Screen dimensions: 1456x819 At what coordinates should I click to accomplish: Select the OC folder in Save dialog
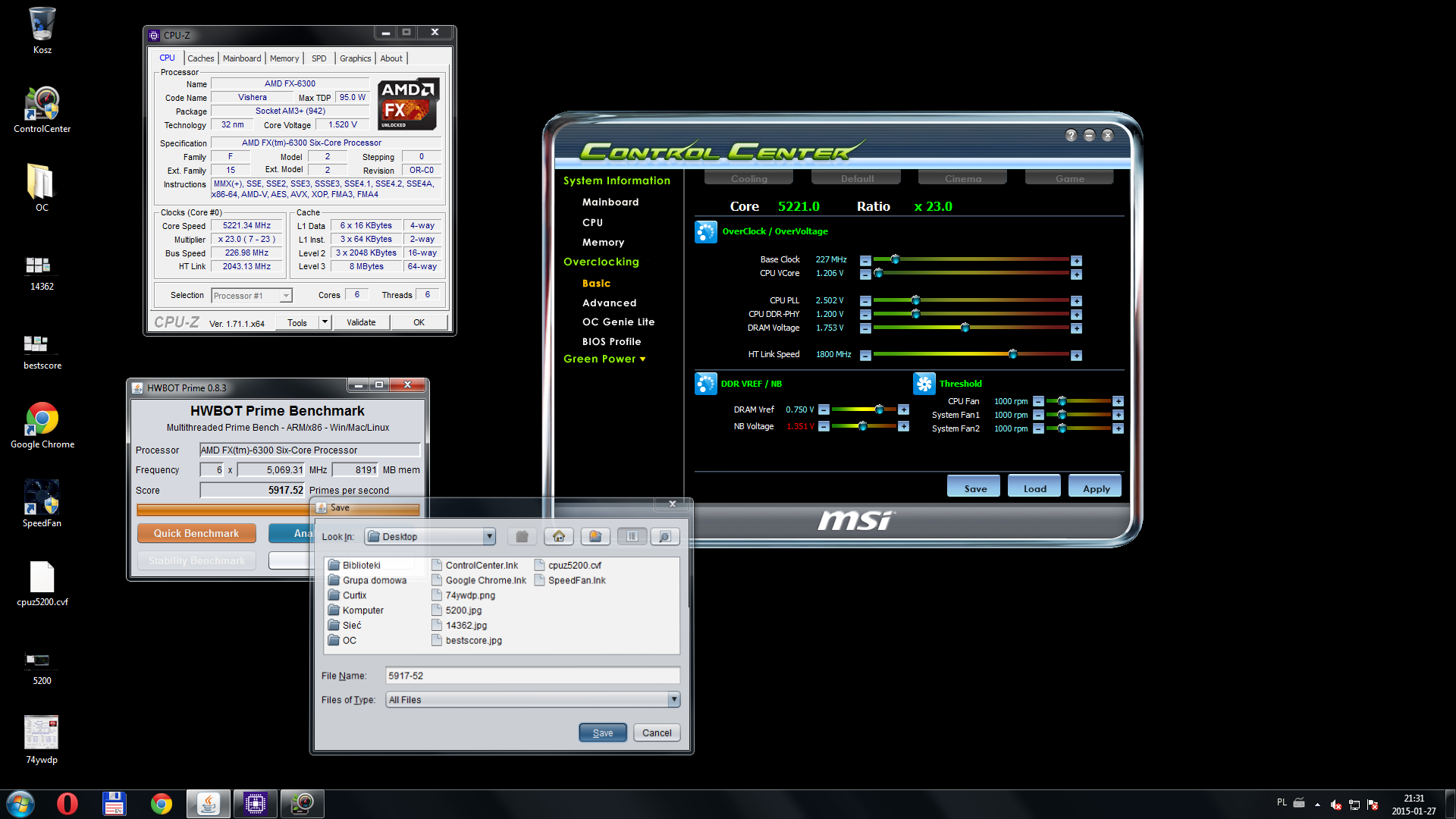pyautogui.click(x=342, y=640)
